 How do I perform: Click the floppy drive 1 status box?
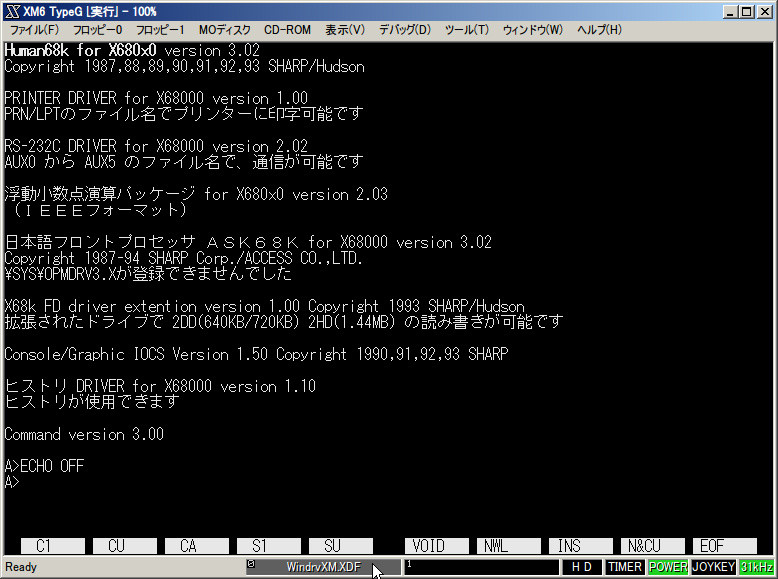(482, 567)
